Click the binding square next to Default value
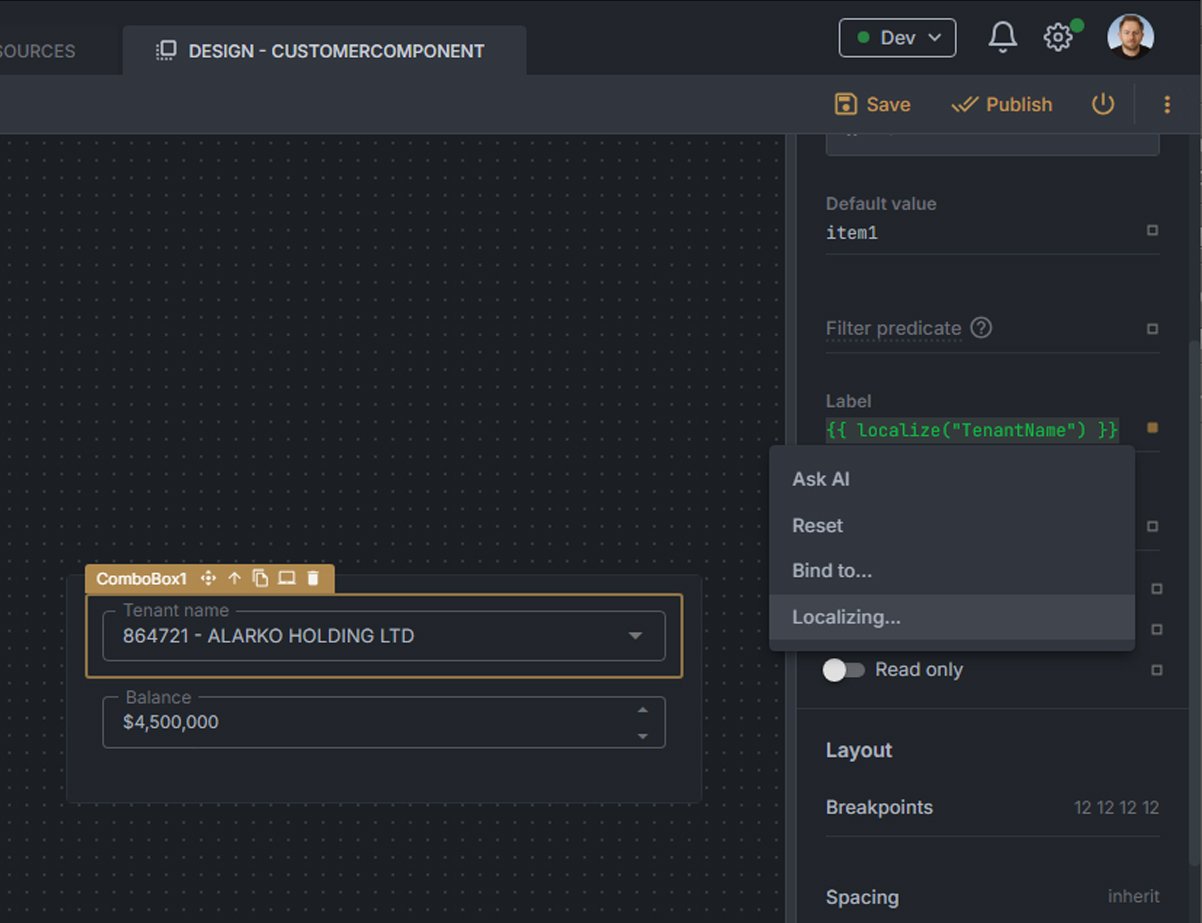This screenshot has width=1202, height=923. pyautogui.click(x=1152, y=231)
